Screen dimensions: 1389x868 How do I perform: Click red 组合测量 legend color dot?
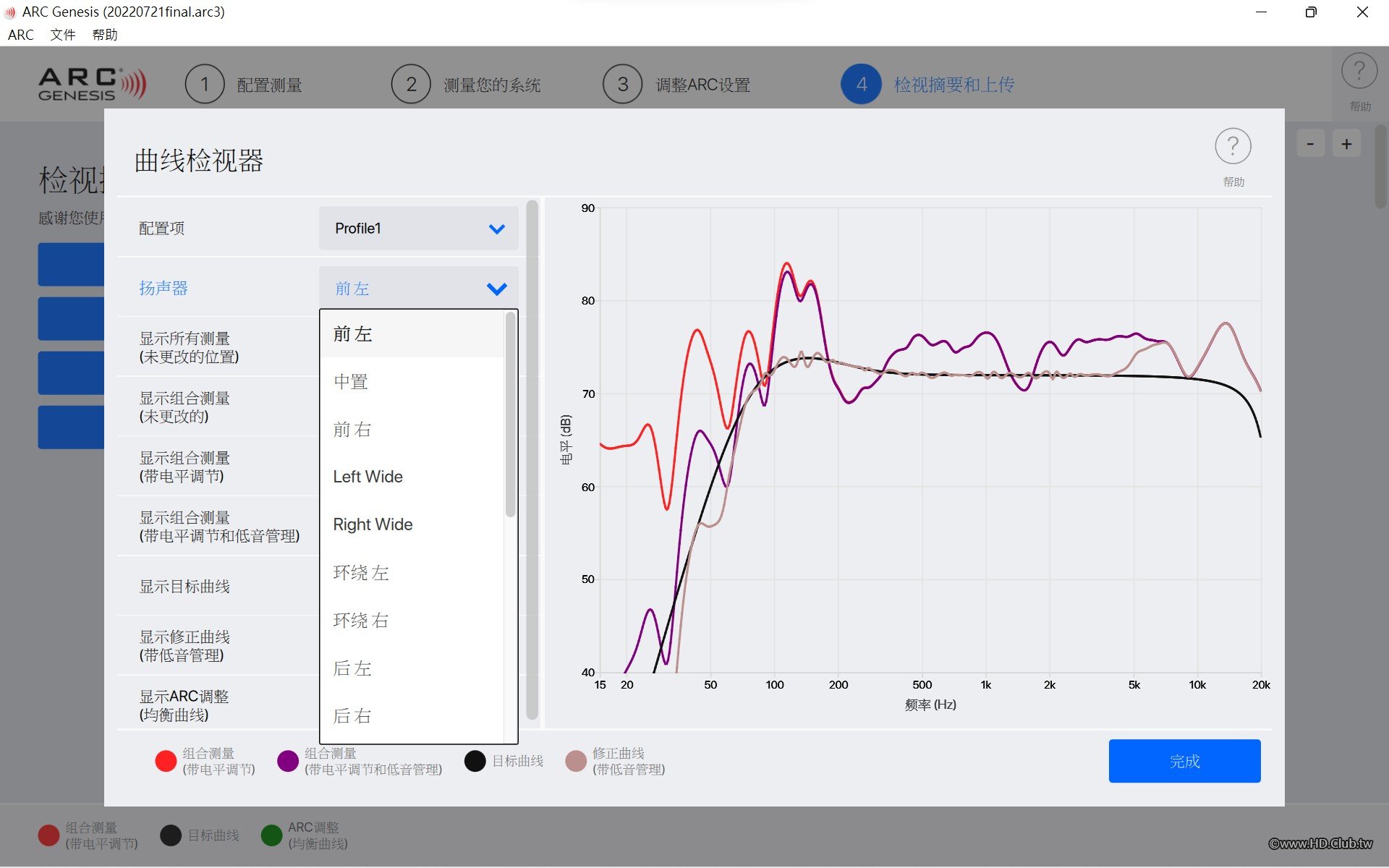point(166,761)
